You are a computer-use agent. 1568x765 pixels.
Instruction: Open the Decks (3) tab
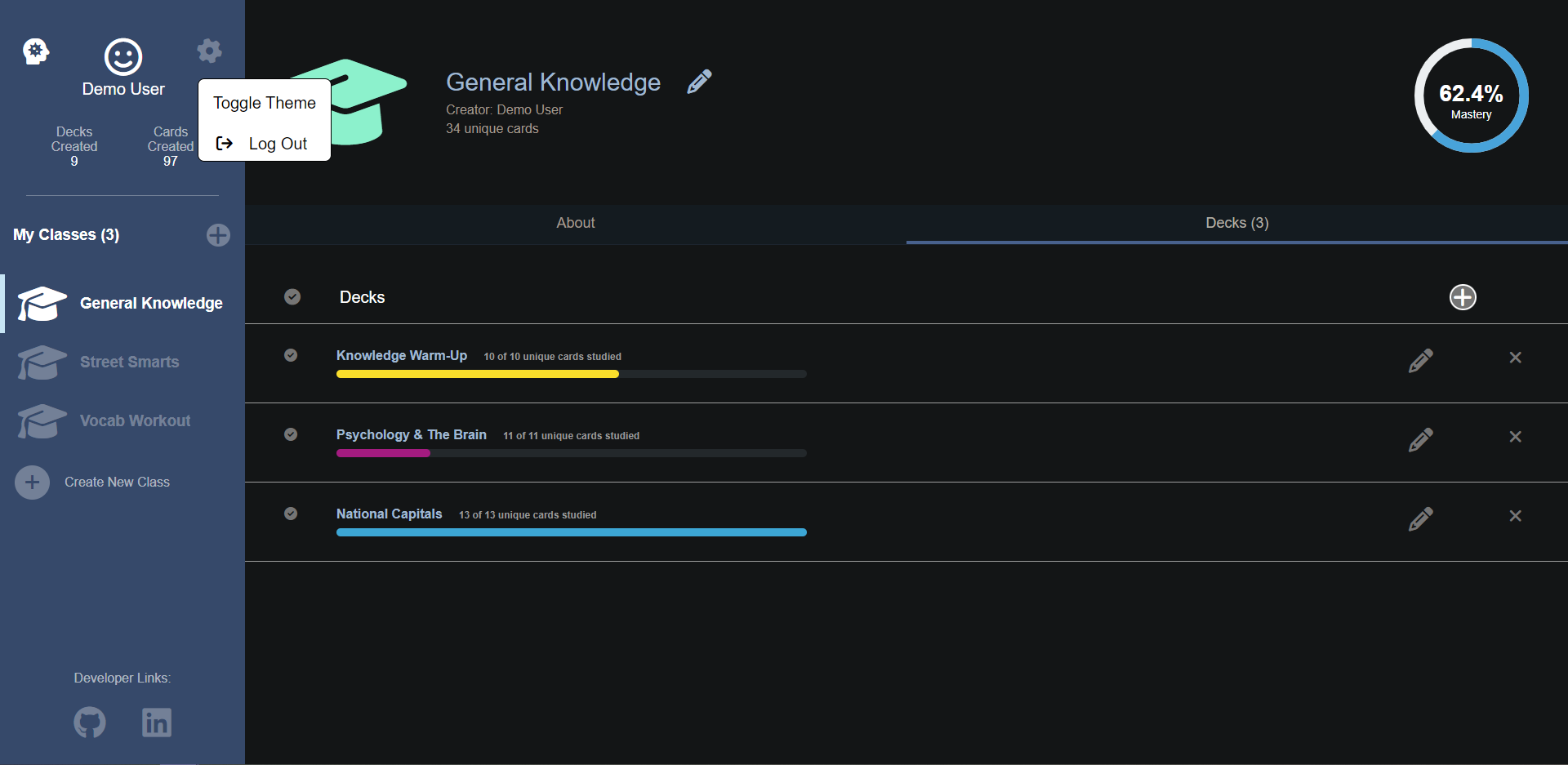(x=1236, y=222)
